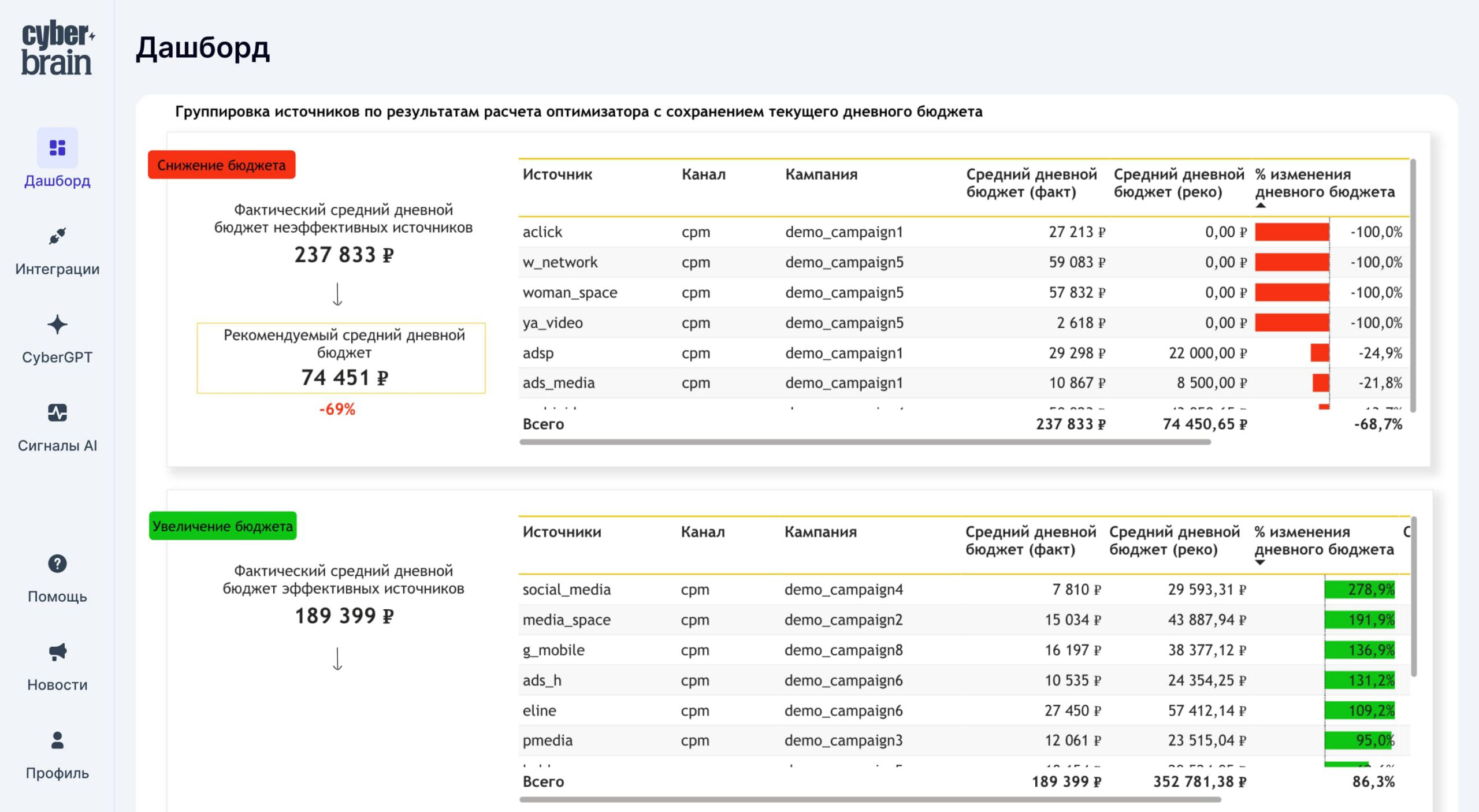
Task: Click the Дашборд grid icon
Action: 57,148
